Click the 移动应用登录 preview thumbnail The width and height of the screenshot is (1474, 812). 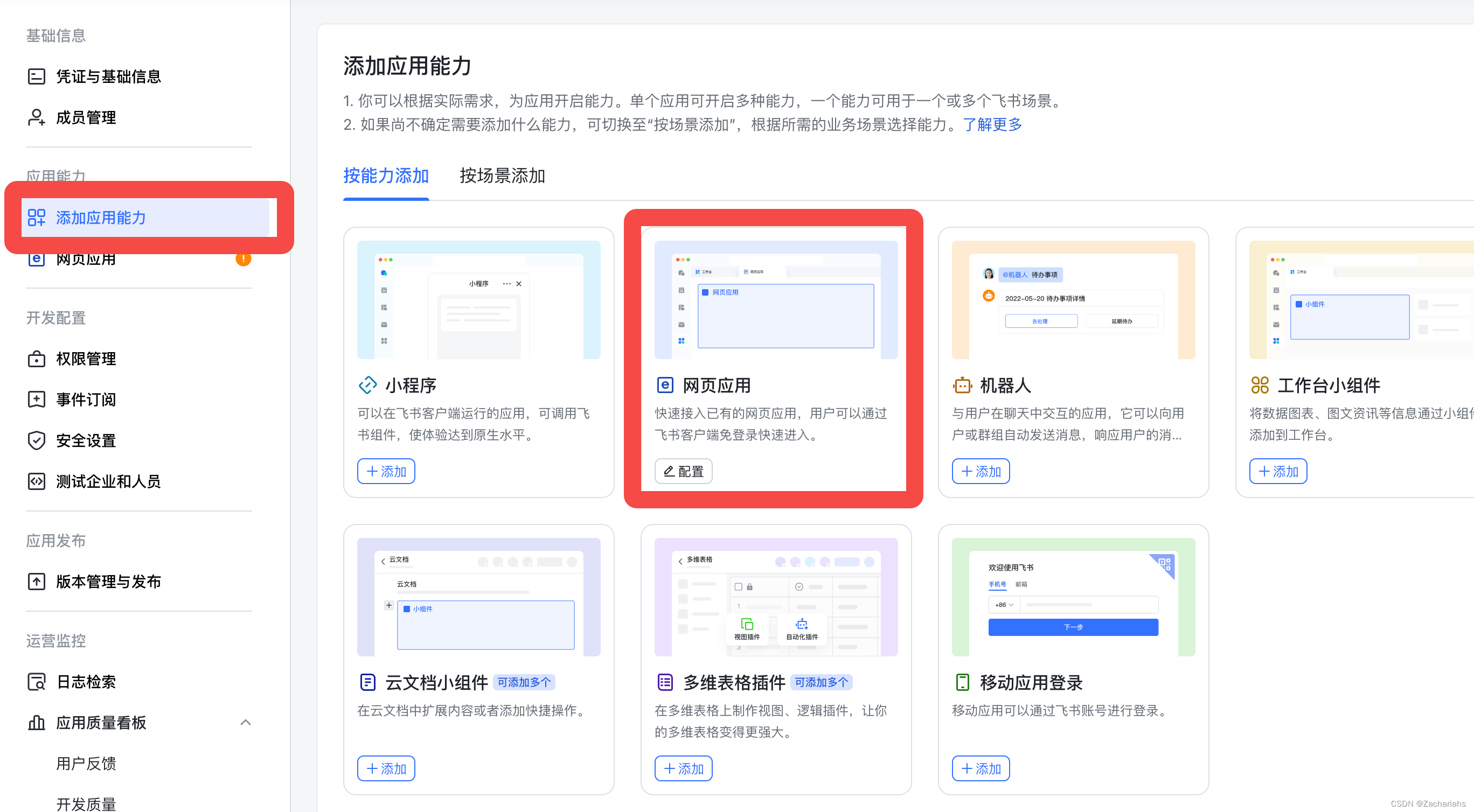pos(1073,597)
